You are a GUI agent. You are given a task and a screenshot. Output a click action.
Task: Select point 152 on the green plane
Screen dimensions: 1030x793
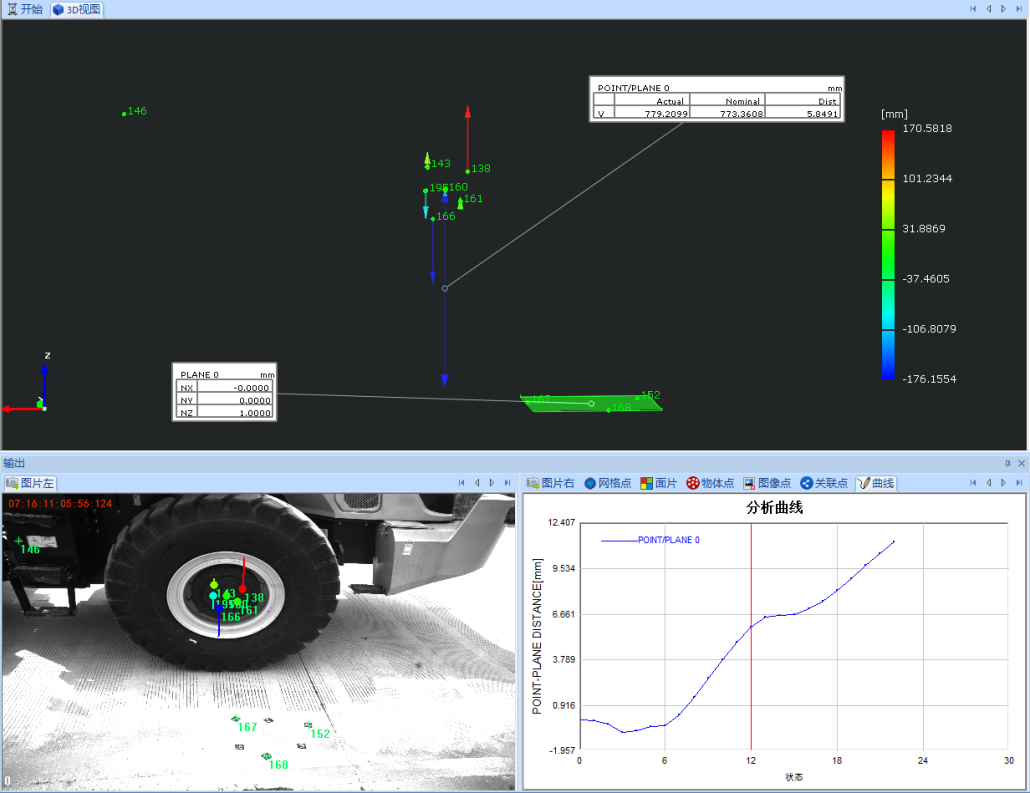pos(637,397)
